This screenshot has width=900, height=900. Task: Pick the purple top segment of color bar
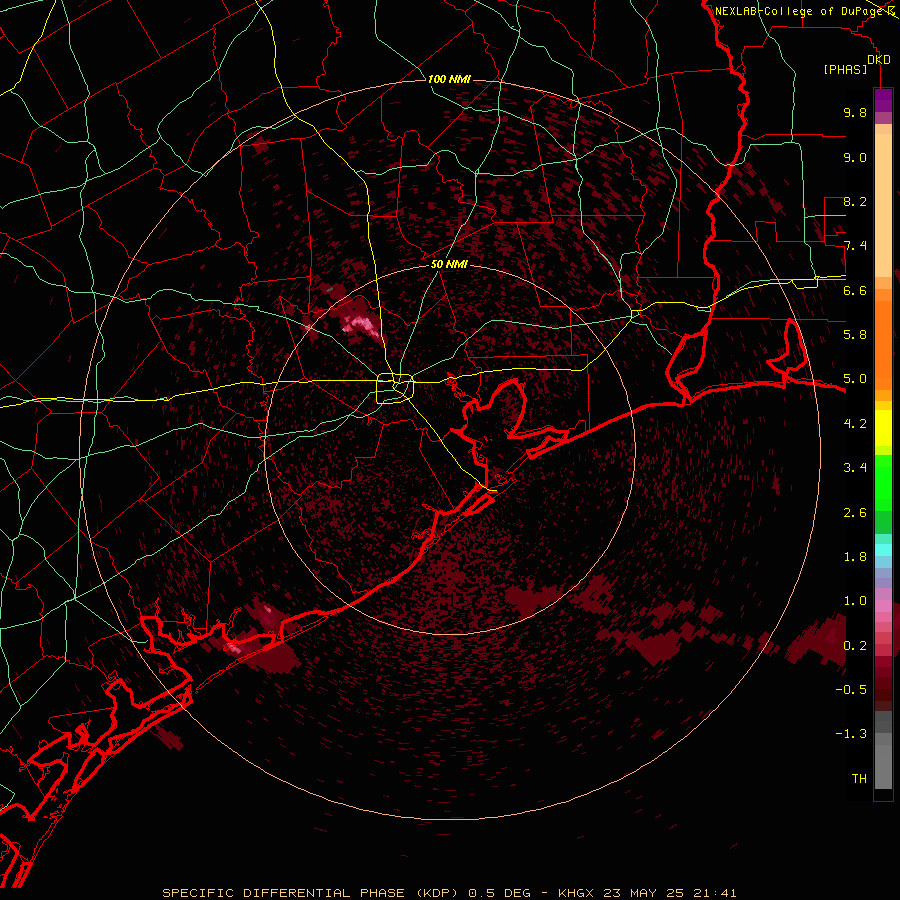883,100
